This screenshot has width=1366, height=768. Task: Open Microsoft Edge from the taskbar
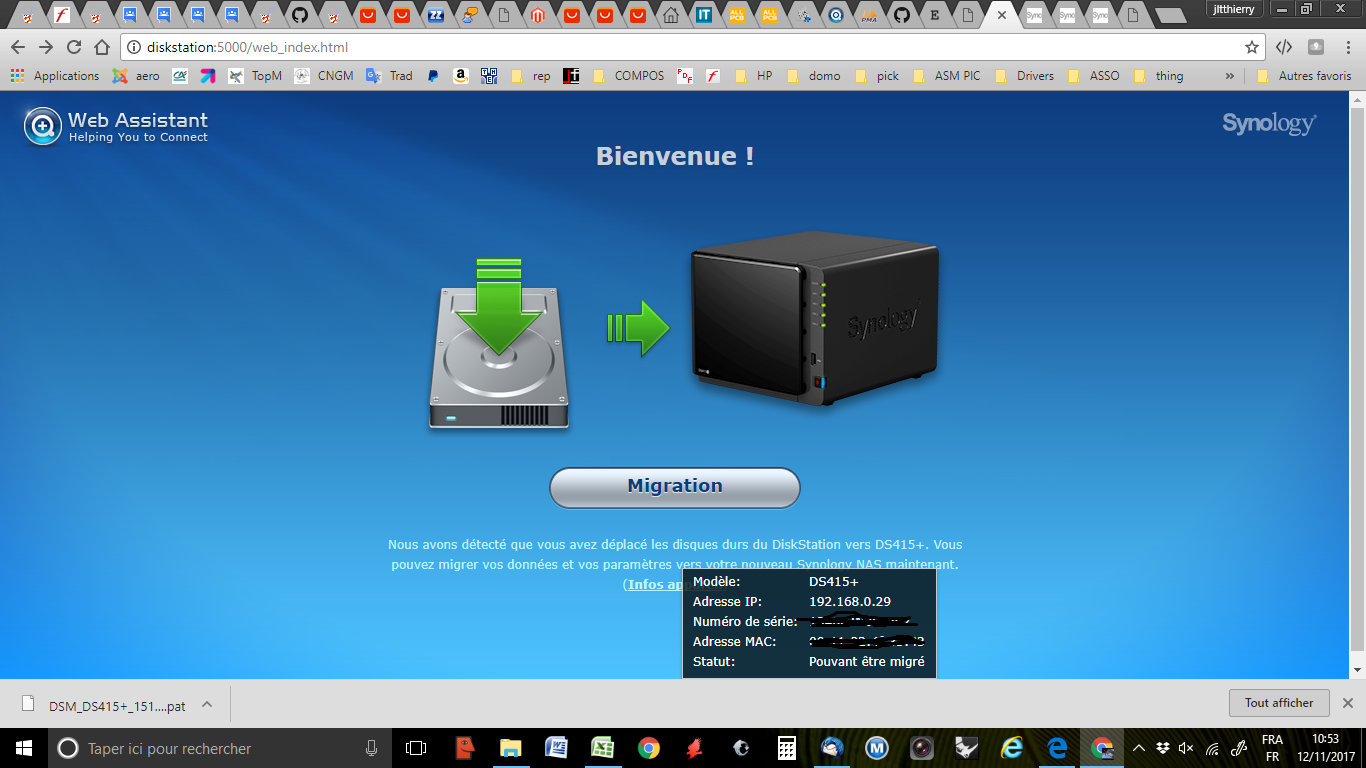tap(1058, 748)
